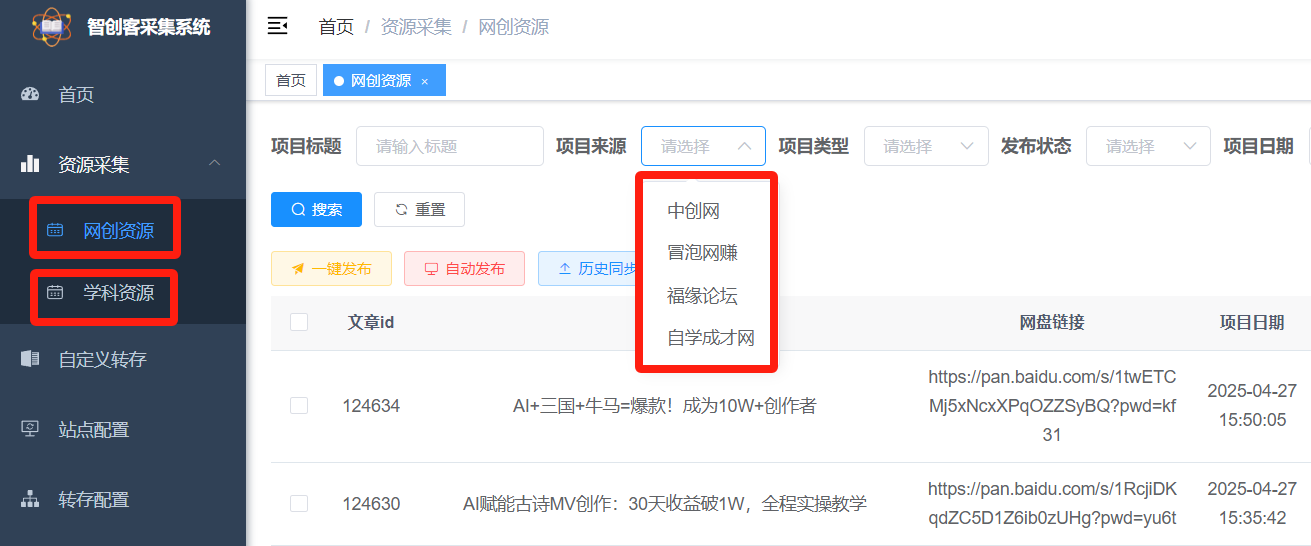Close the 网创资源 tab with x icon
Viewport: 1311px width, 546px height.
424,81
